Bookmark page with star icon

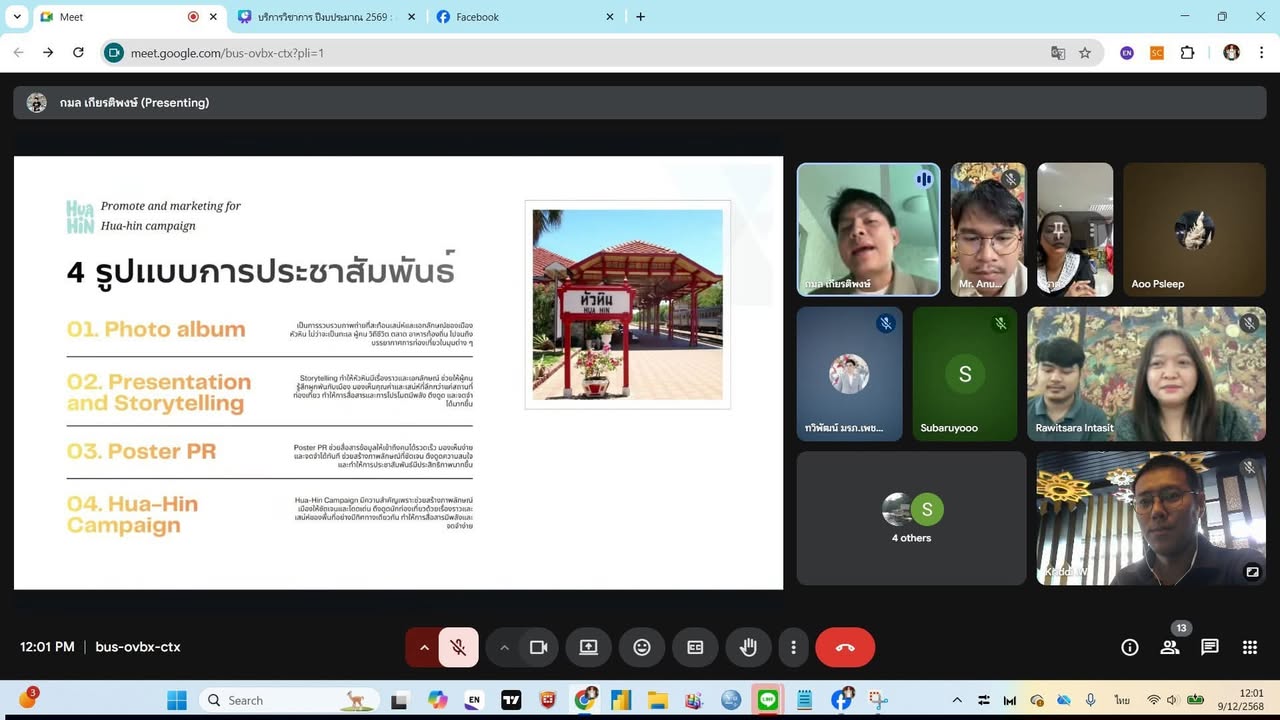pyautogui.click(x=1085, y=53)
